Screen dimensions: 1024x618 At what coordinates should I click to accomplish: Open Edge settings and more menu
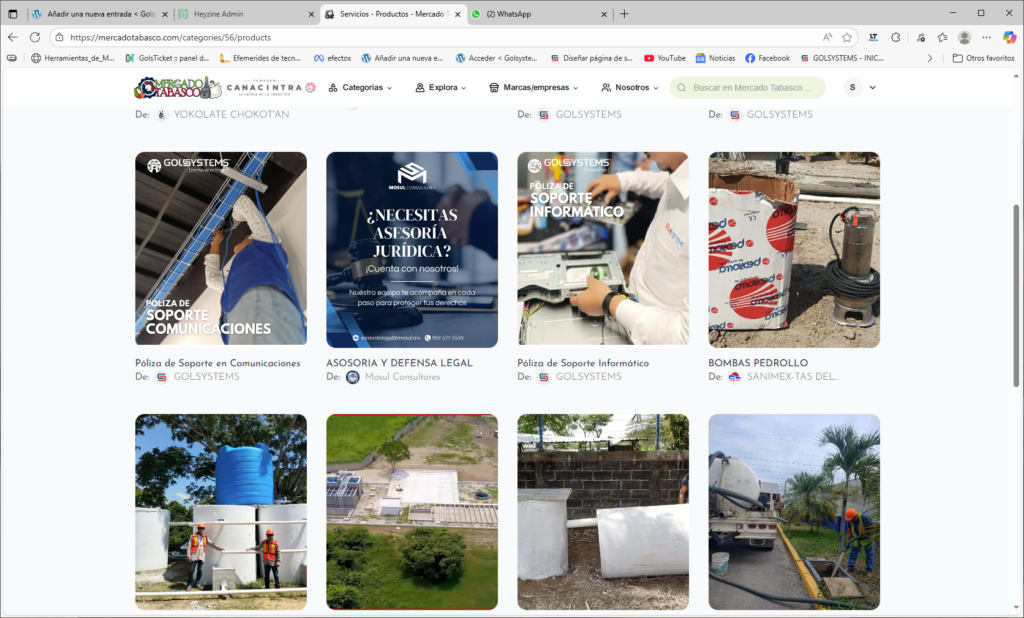(x=987, y=37)
